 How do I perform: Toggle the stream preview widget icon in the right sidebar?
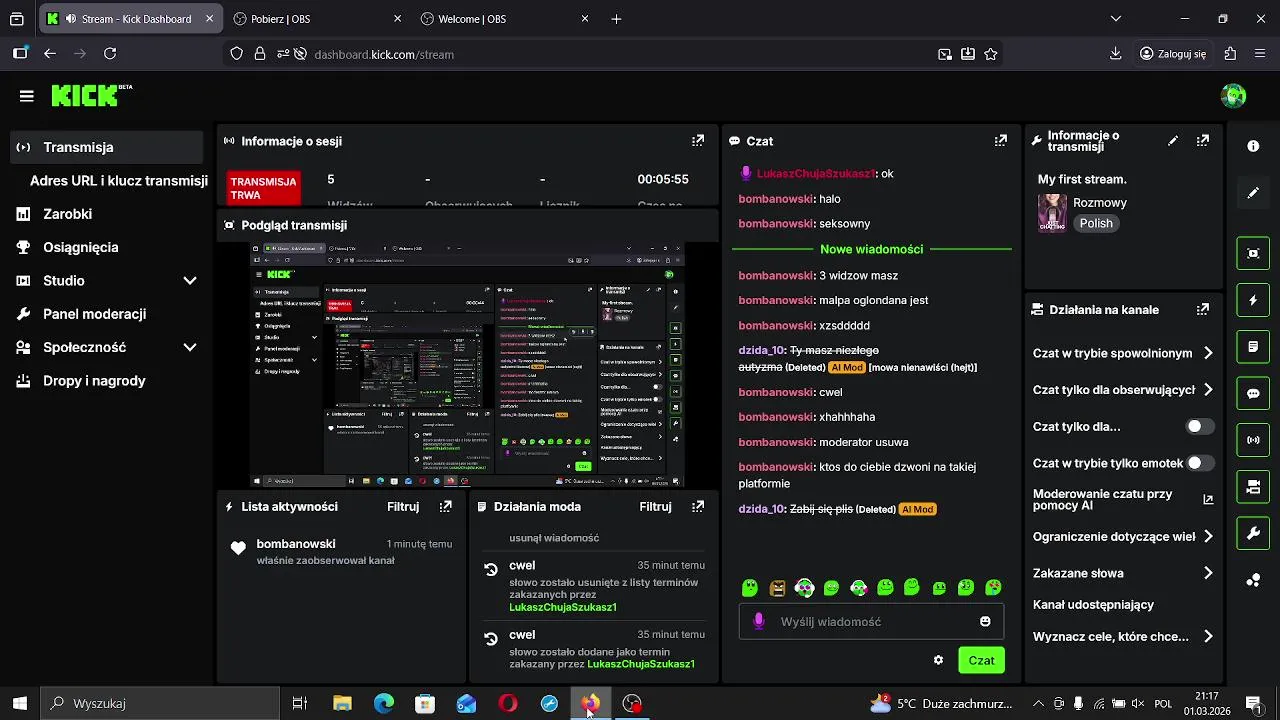click(x=1253, y=253)
